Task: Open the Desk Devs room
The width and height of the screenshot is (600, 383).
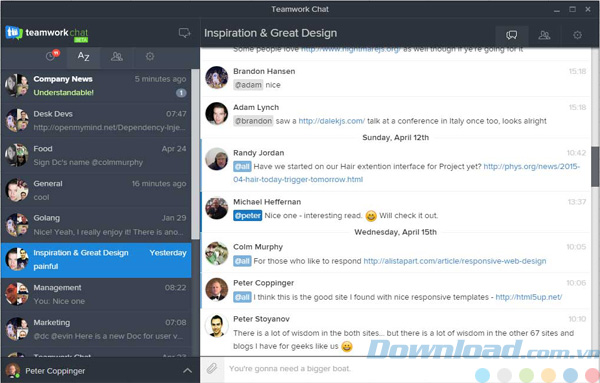Action: [96, 121]
